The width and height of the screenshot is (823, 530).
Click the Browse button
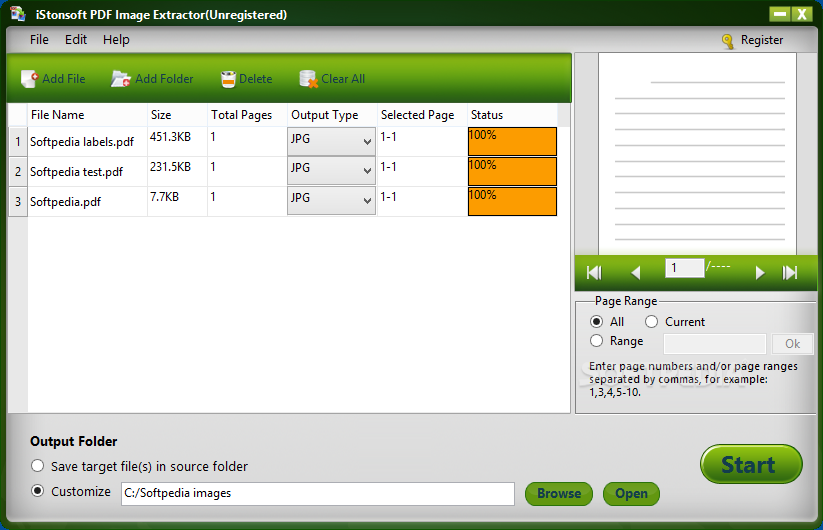point(559,494)
